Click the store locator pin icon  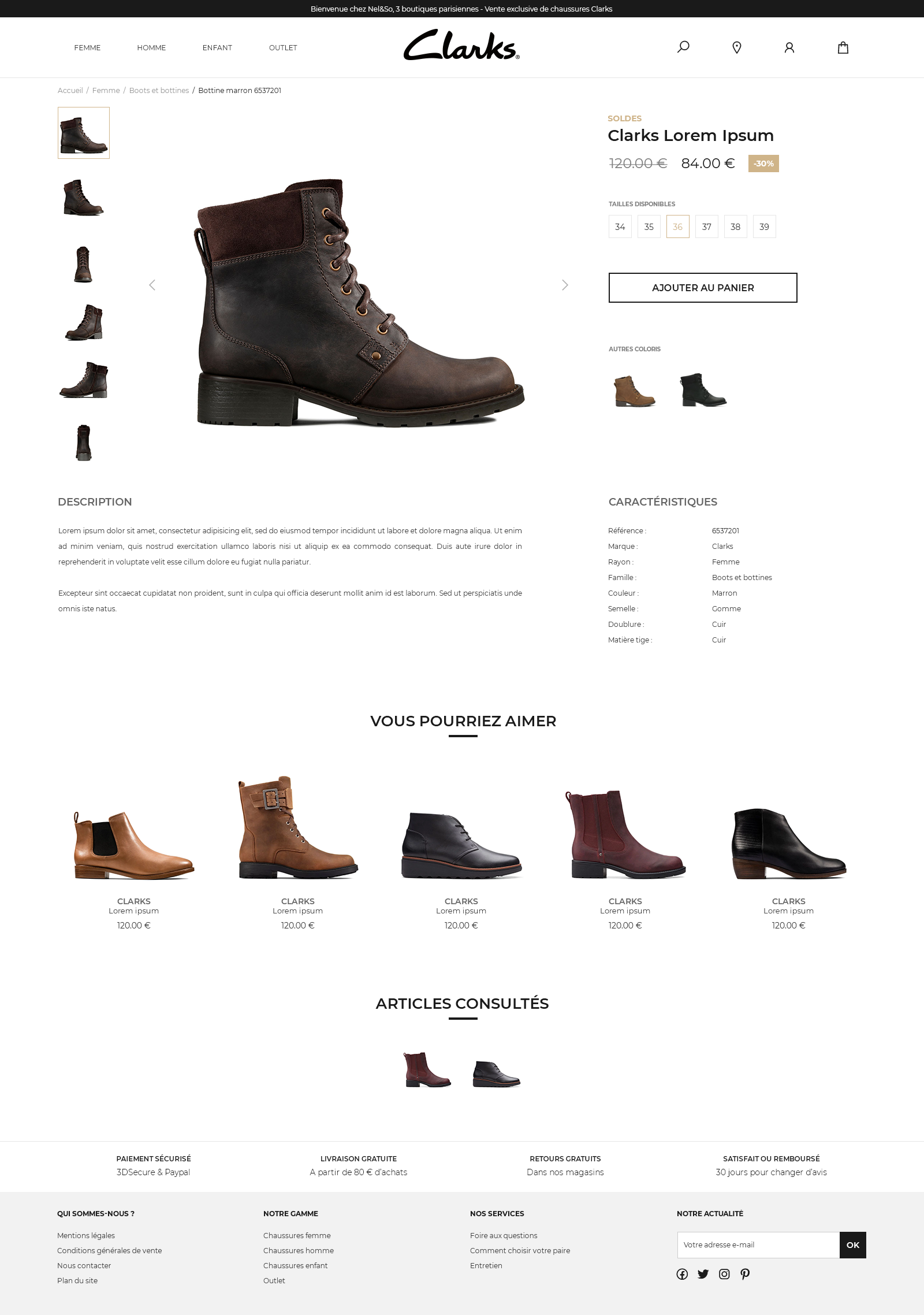coord(736,47)
